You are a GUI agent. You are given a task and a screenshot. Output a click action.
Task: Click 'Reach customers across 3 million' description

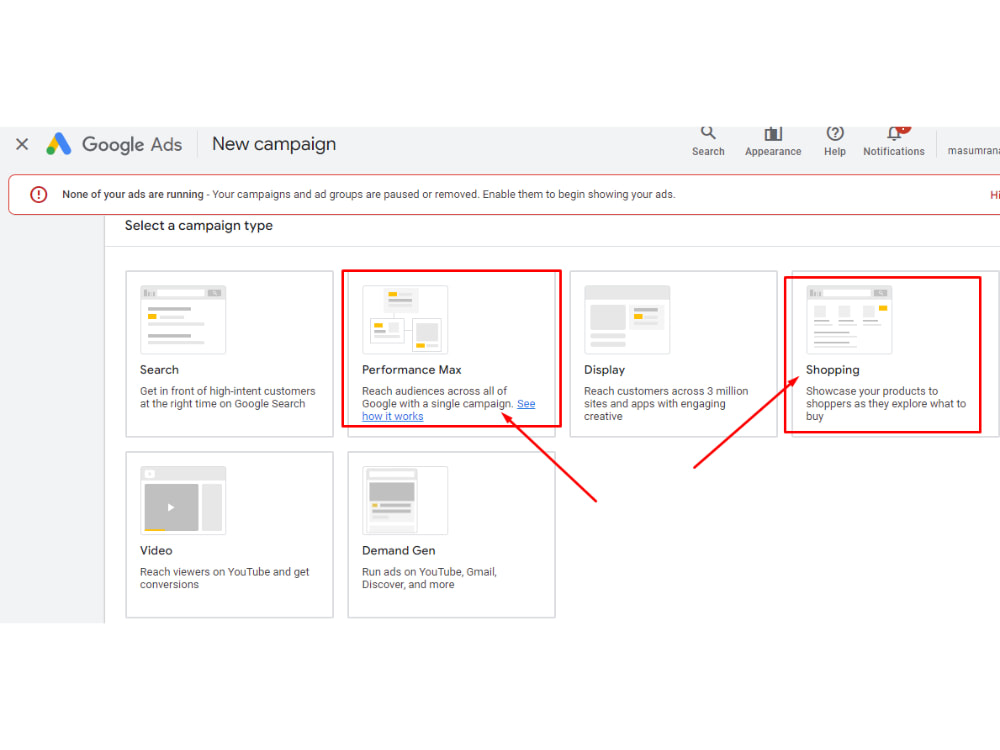tap(666, 404)
